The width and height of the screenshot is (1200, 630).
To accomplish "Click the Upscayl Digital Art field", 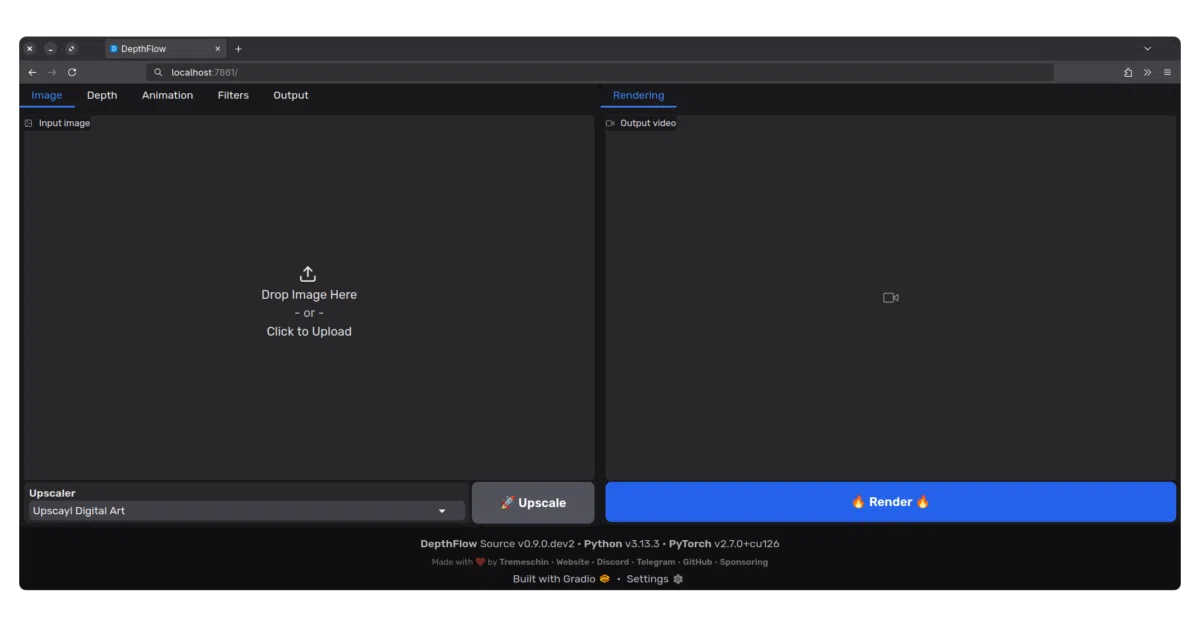I will click(x=246, y=511).
